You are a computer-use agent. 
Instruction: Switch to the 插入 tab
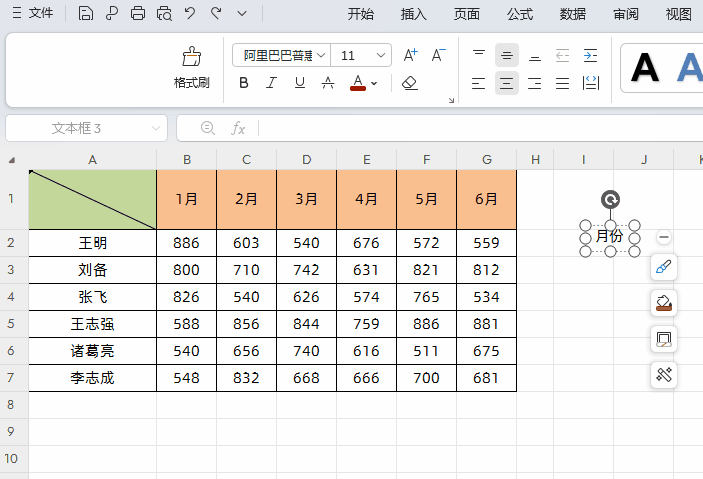coord(413,14)
